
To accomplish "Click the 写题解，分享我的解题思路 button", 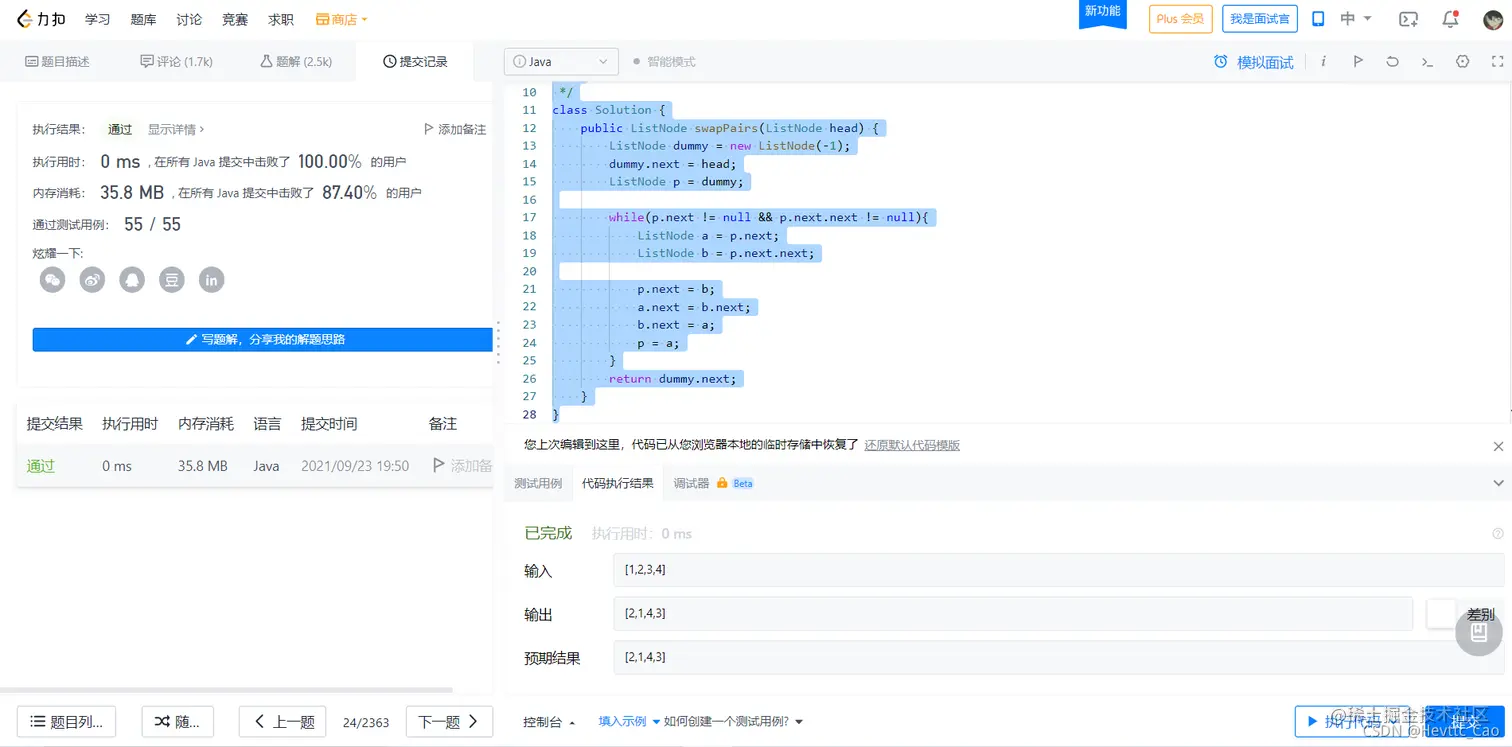I will point(260,339).
